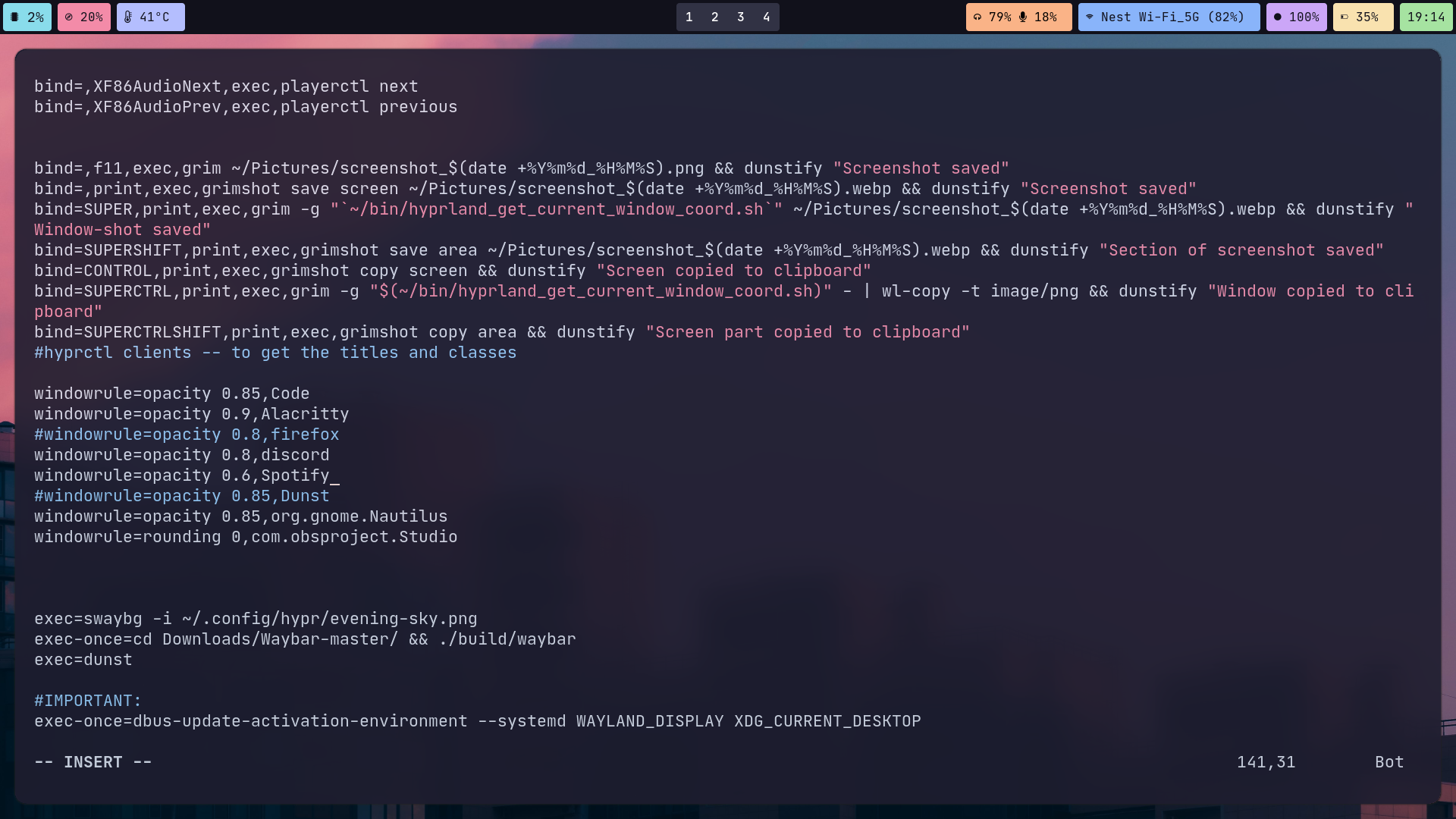1456x819 pixels.
Task: Click the INSERT mode status text
Action: click(93, 761)
